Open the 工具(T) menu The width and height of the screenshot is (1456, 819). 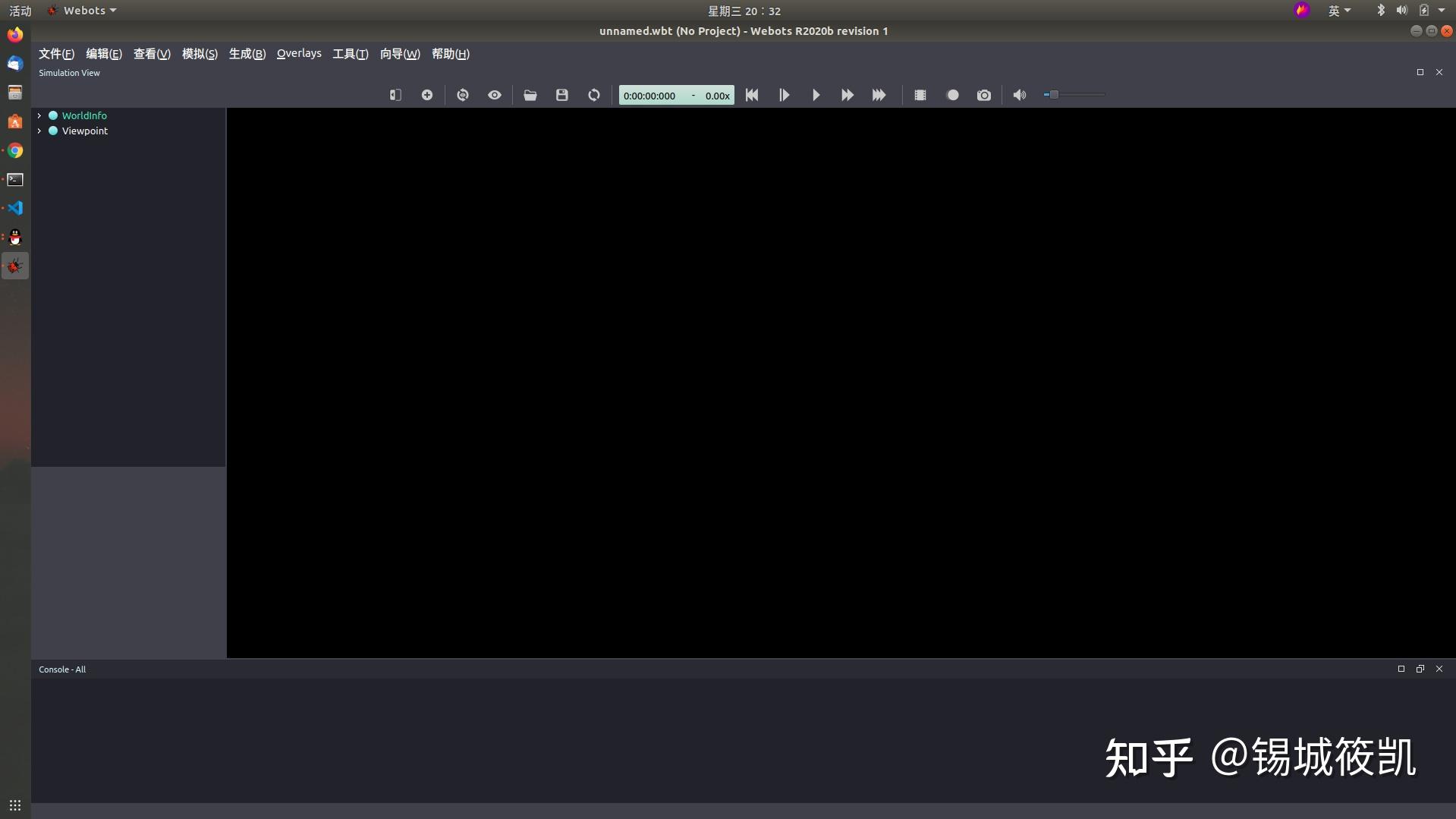tap(349, 53)
